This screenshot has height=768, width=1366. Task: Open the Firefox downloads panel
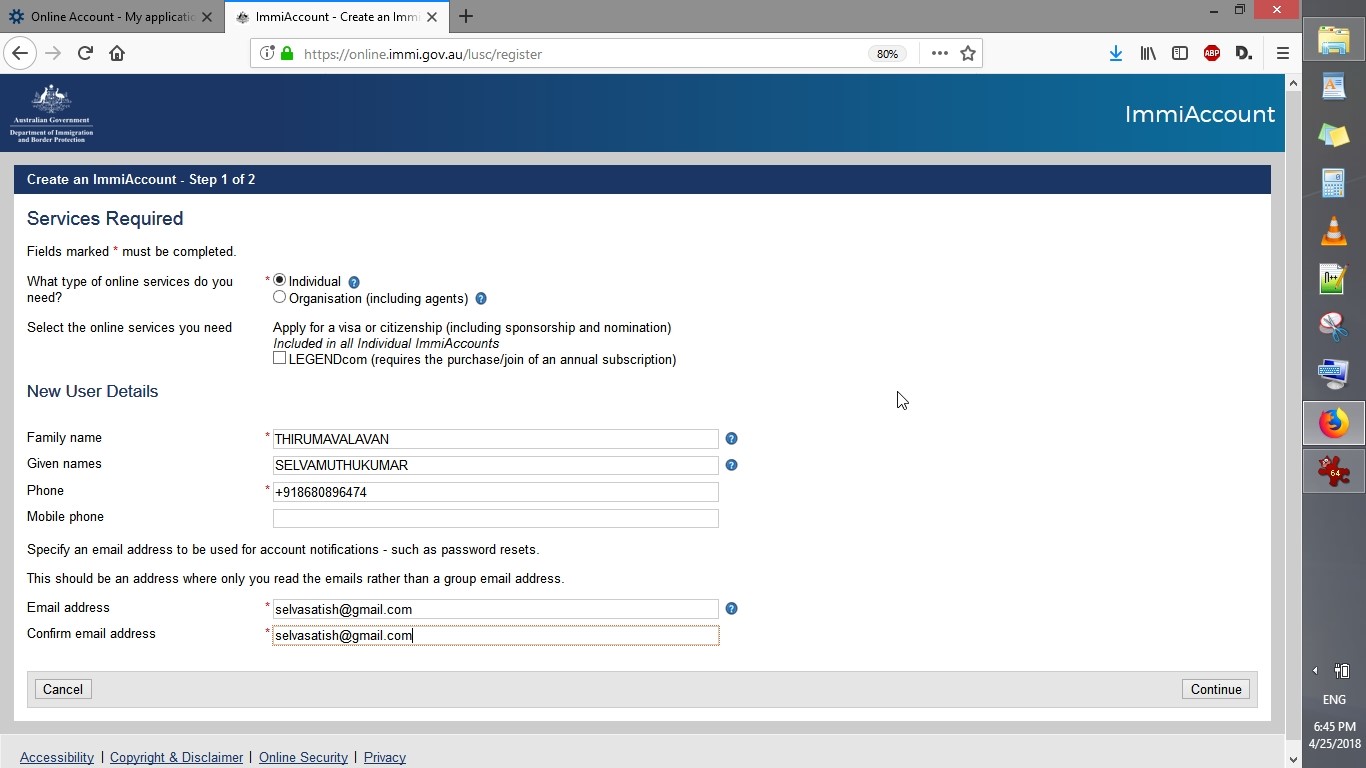(1115, 53)
